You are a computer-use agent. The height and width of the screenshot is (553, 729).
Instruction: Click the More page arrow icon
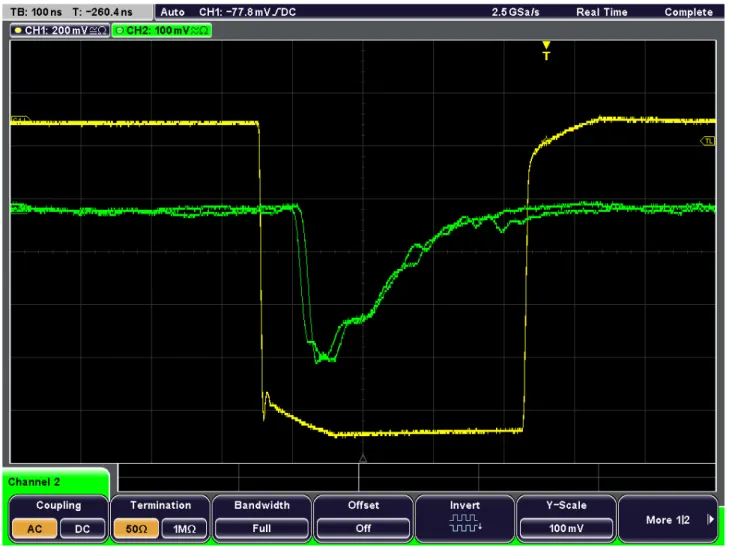coord(710,520)
